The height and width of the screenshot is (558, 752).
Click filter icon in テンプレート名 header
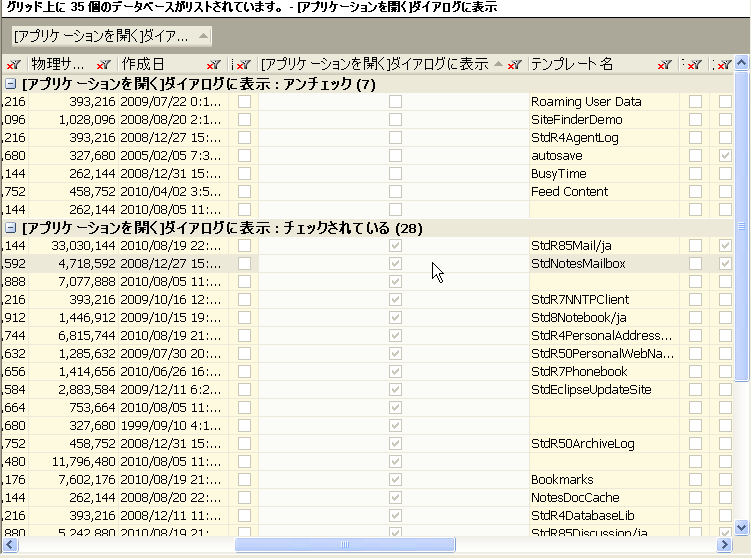click(x=664, y=65)
